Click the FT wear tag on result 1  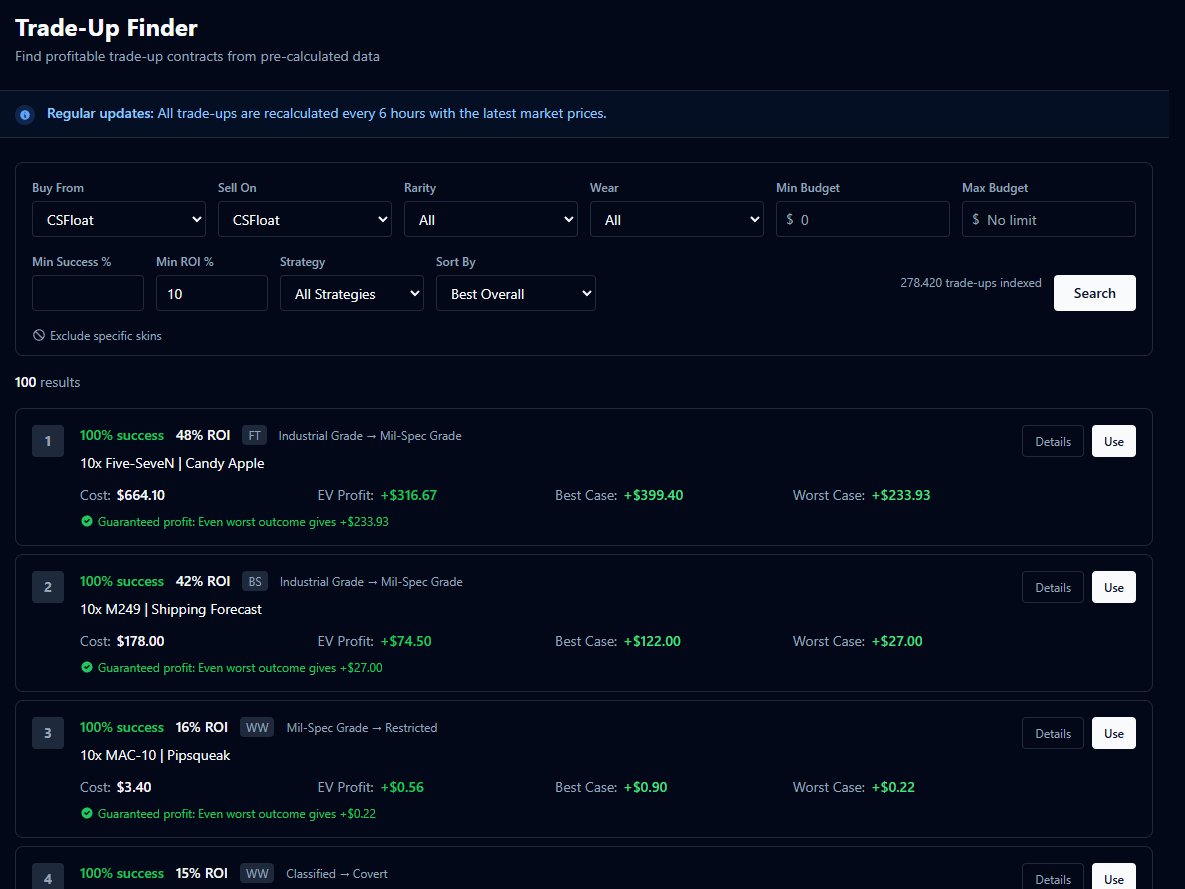(255, 435)
